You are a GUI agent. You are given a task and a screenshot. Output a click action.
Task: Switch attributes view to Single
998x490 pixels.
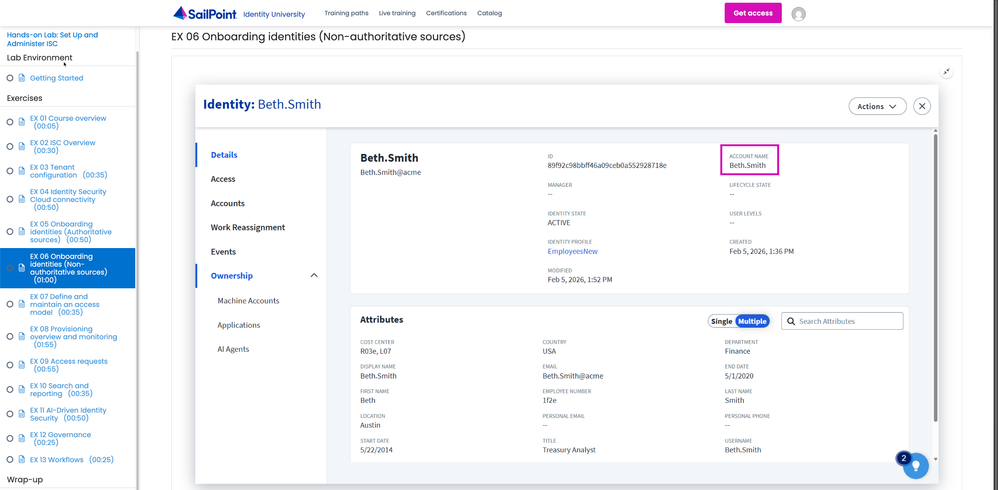pyautogui.click(x=722, y=321)
